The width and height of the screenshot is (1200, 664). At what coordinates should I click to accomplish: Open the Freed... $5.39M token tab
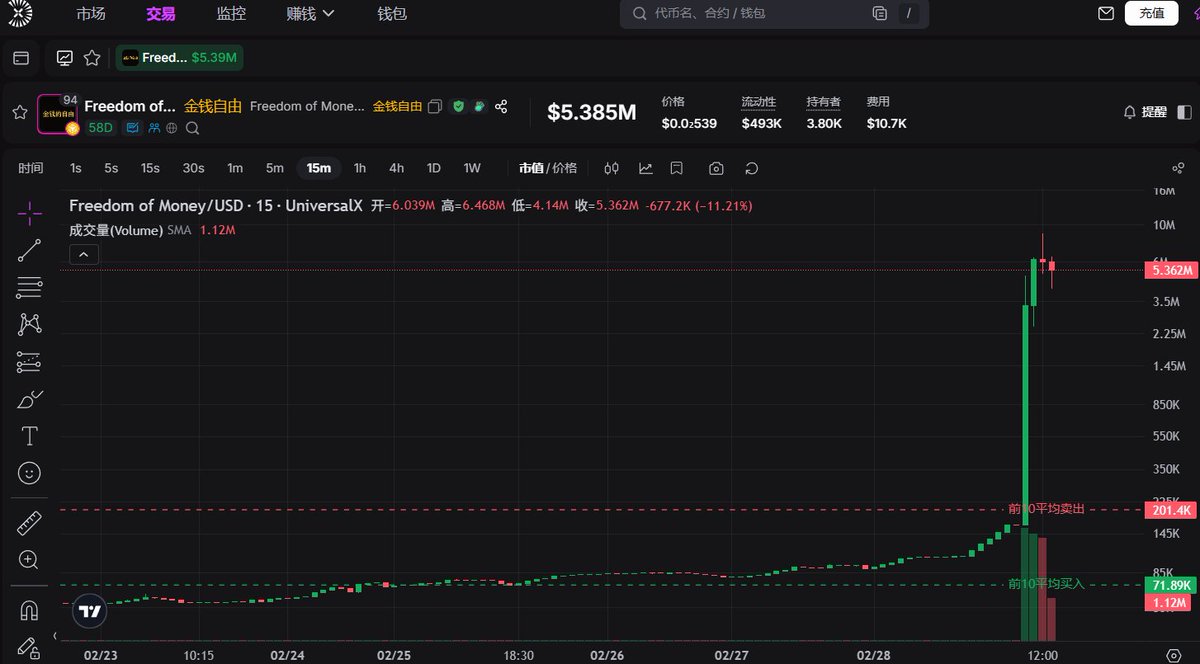(180, 58)
